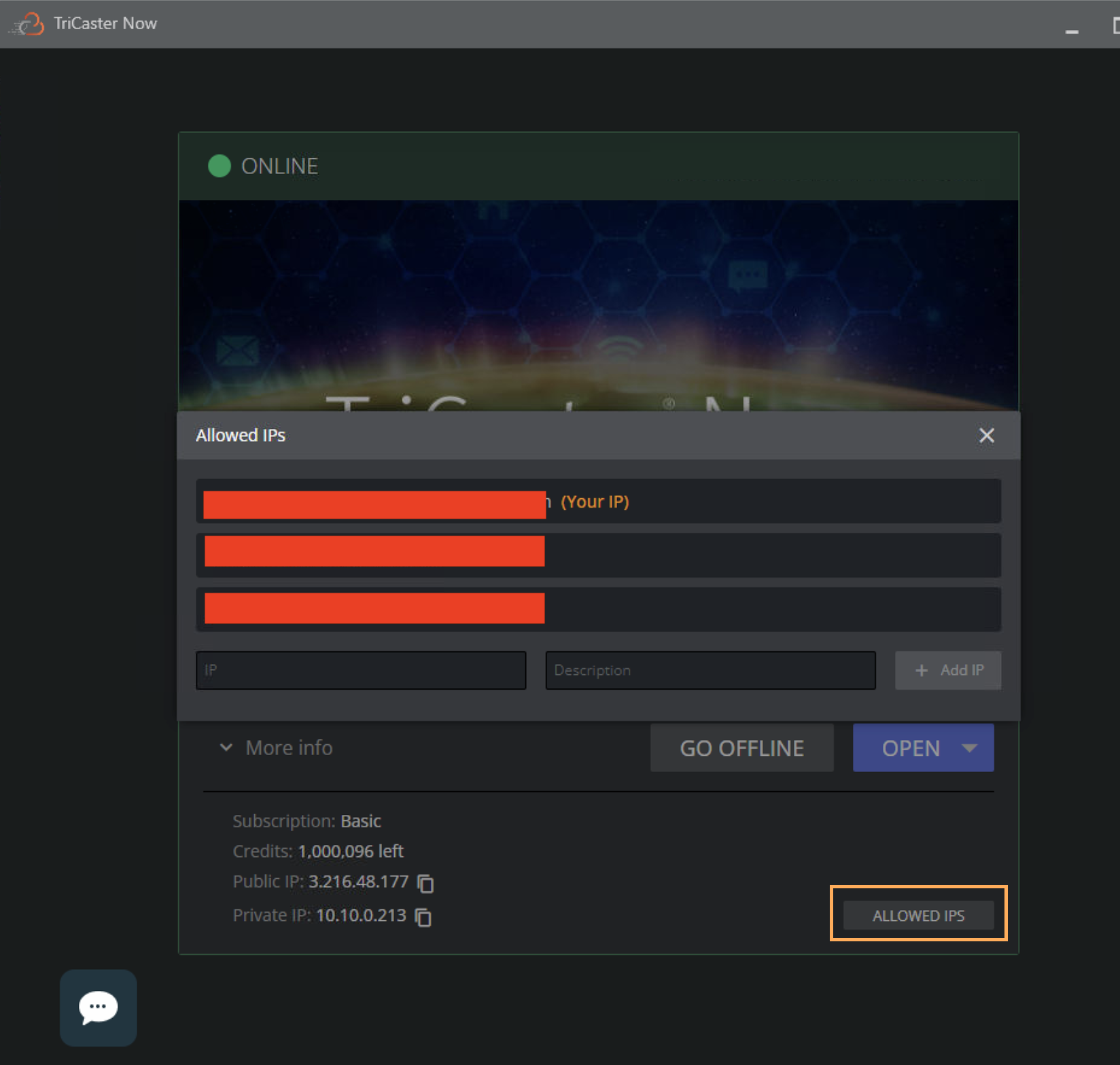
Task: Click the TriCaster preview banner image
Action: (598, 305)
